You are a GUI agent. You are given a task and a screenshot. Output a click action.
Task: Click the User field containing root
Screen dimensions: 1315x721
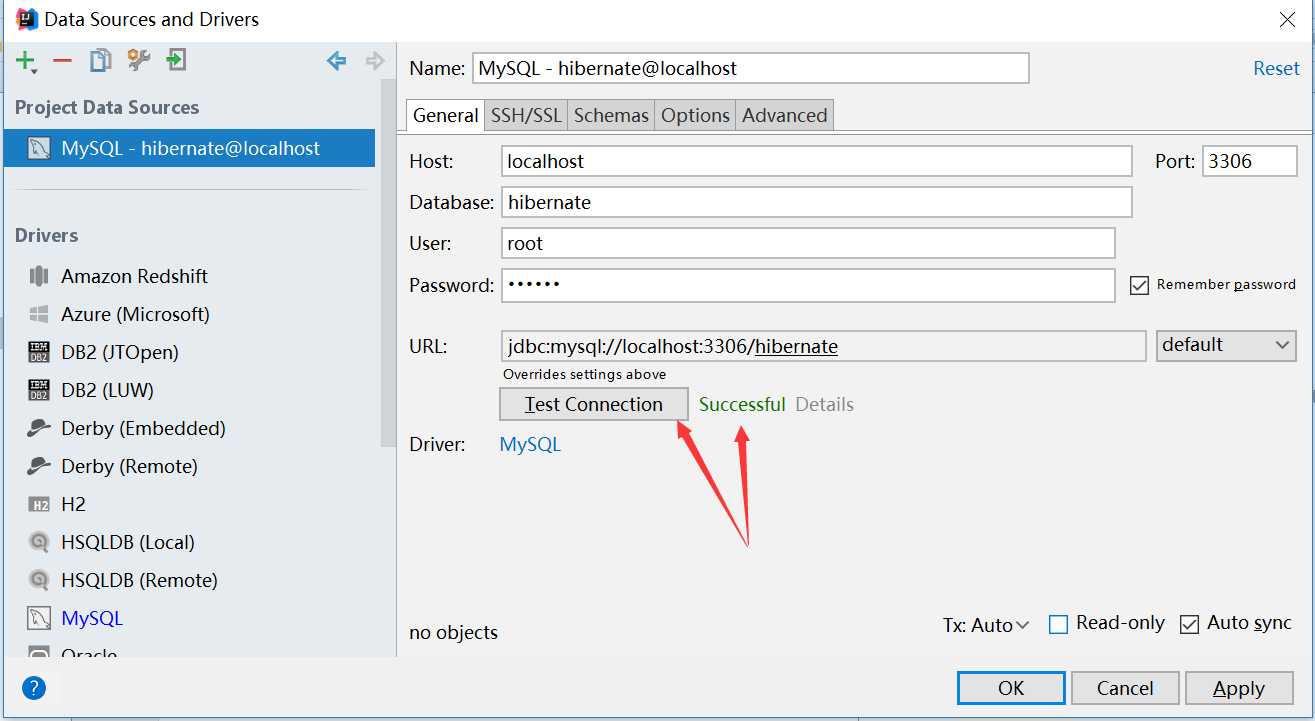pyautogui.click(x=808, y=243)
